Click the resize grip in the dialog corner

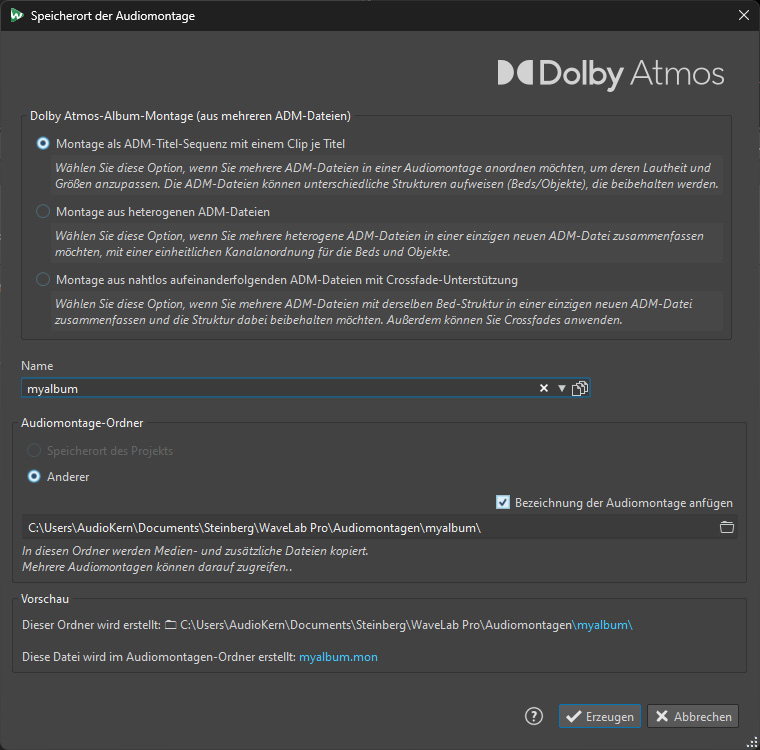pos(752,742)
